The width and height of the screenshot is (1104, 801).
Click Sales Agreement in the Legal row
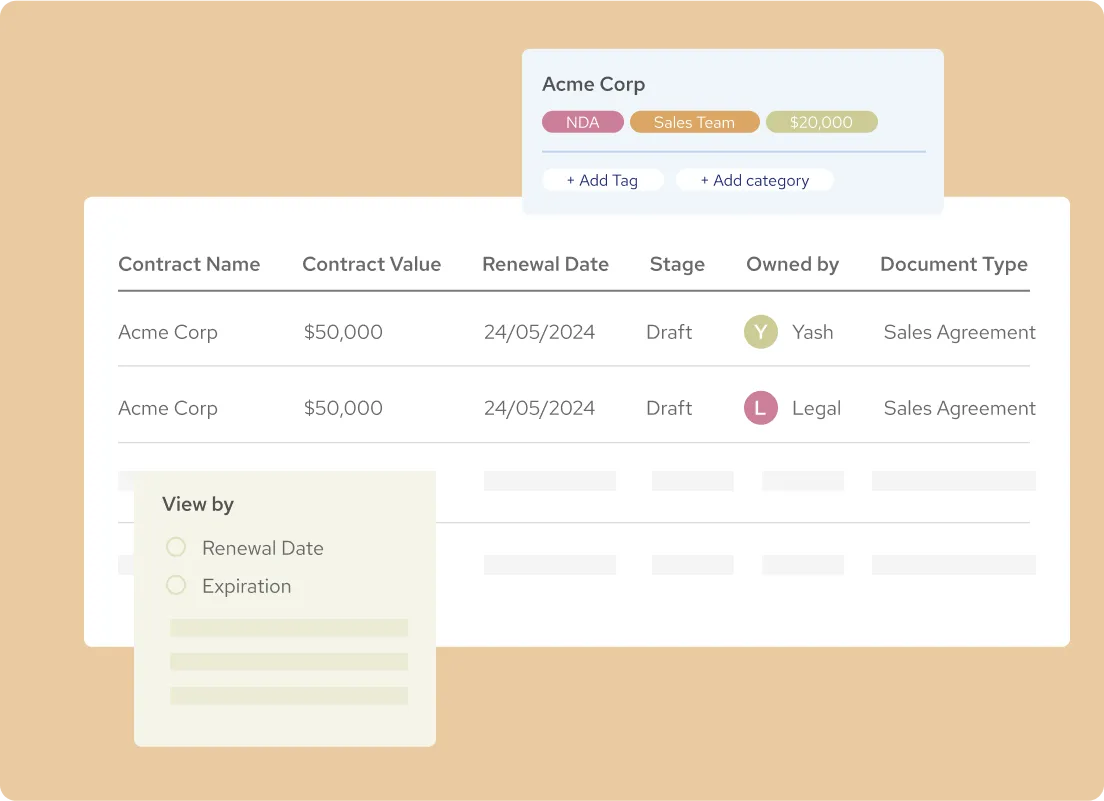coord(959,408)
